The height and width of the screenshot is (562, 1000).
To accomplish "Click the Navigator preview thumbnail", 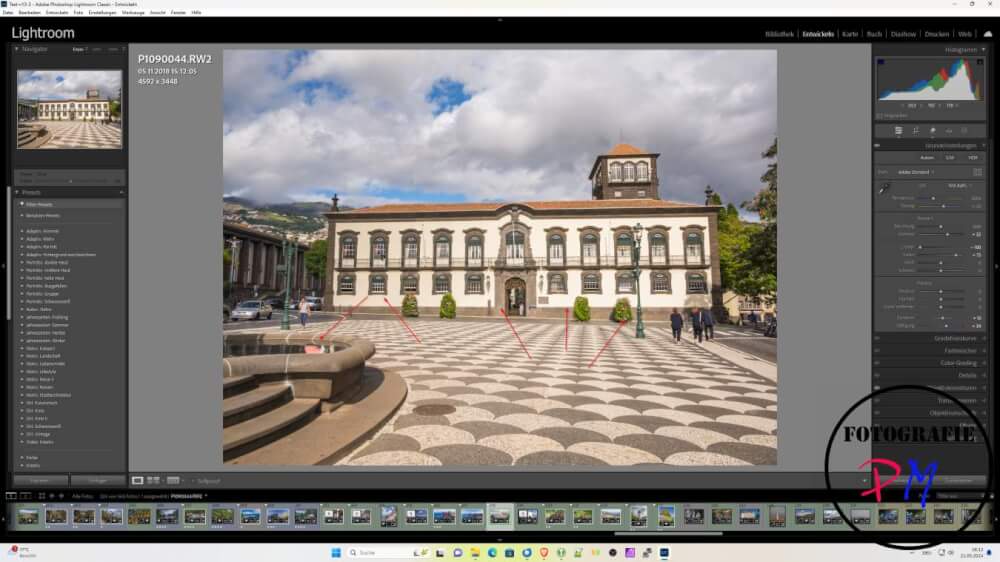I will pos(70,109).
